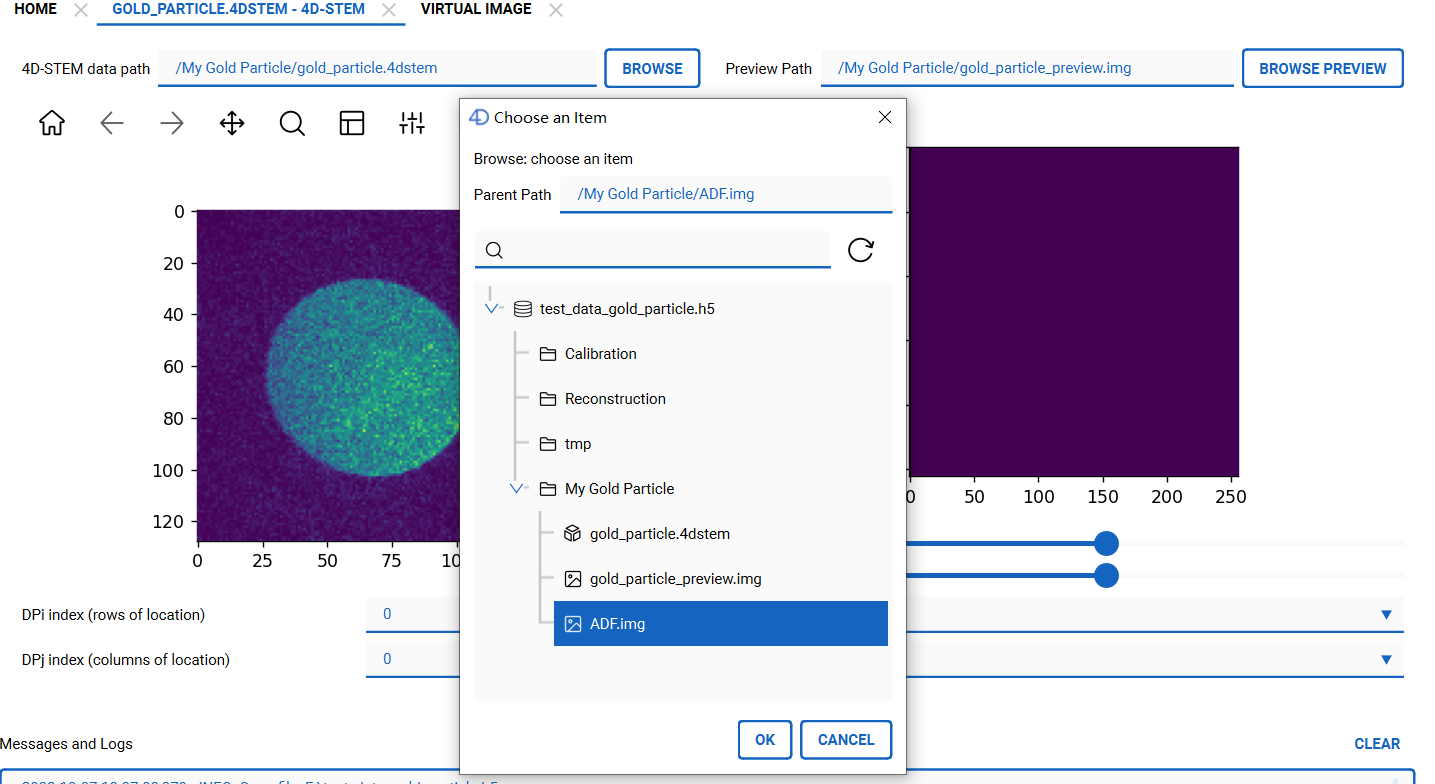The height and width of the screenshot is (784, 1435).
Task: Click the upper slider handle
Action: 1106,544
